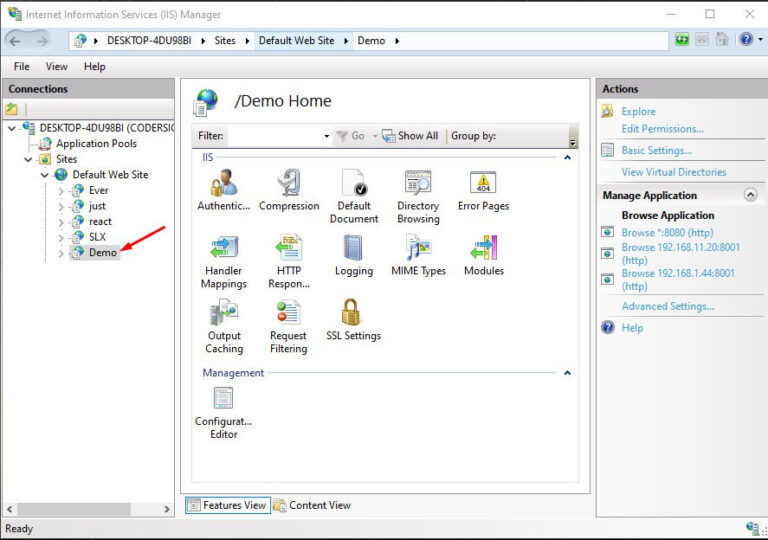Screen dimensions: 768x540
Task: Open the Configuration Editor
Action: 223,413
